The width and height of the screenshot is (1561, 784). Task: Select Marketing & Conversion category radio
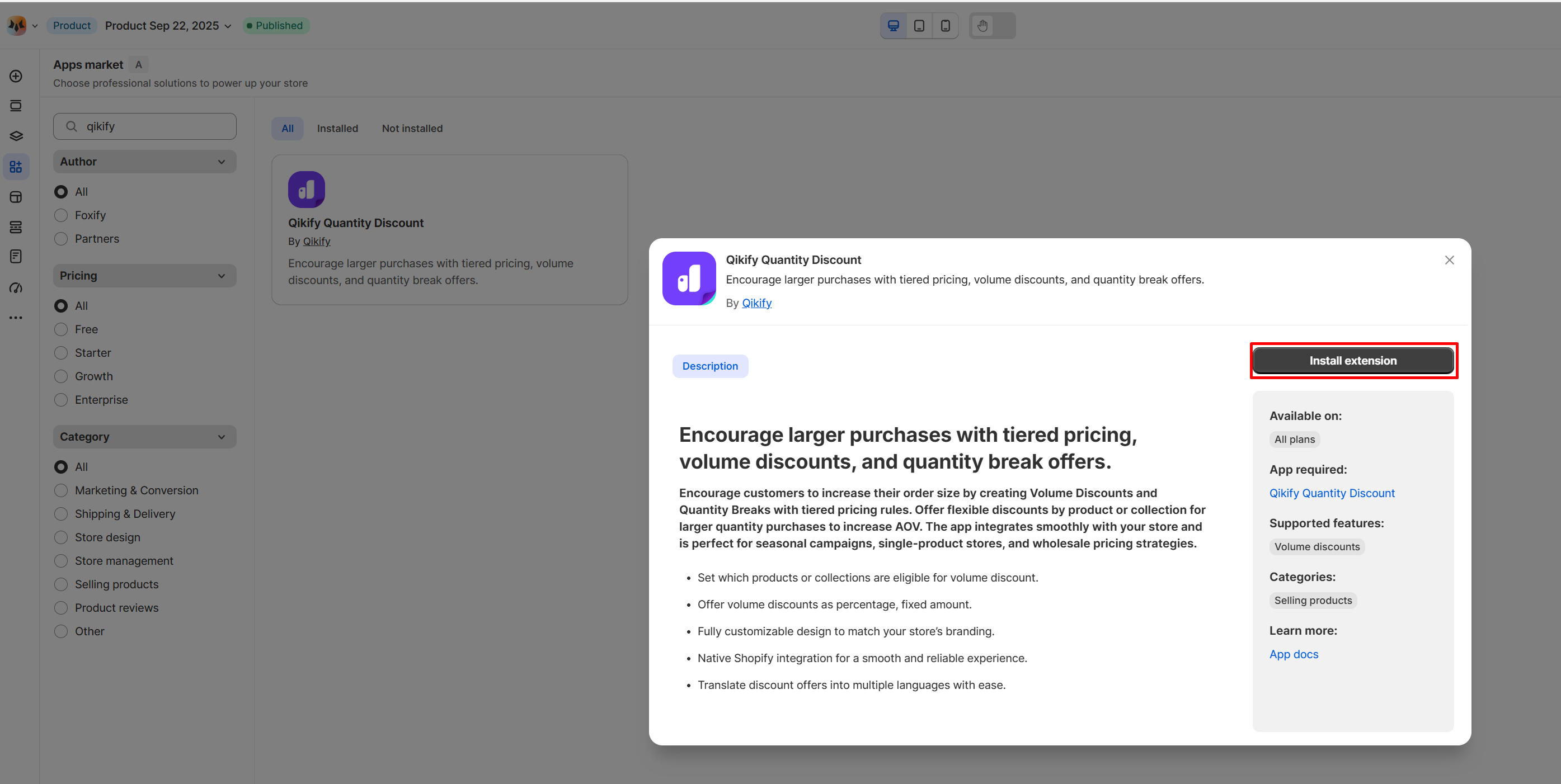60,490
